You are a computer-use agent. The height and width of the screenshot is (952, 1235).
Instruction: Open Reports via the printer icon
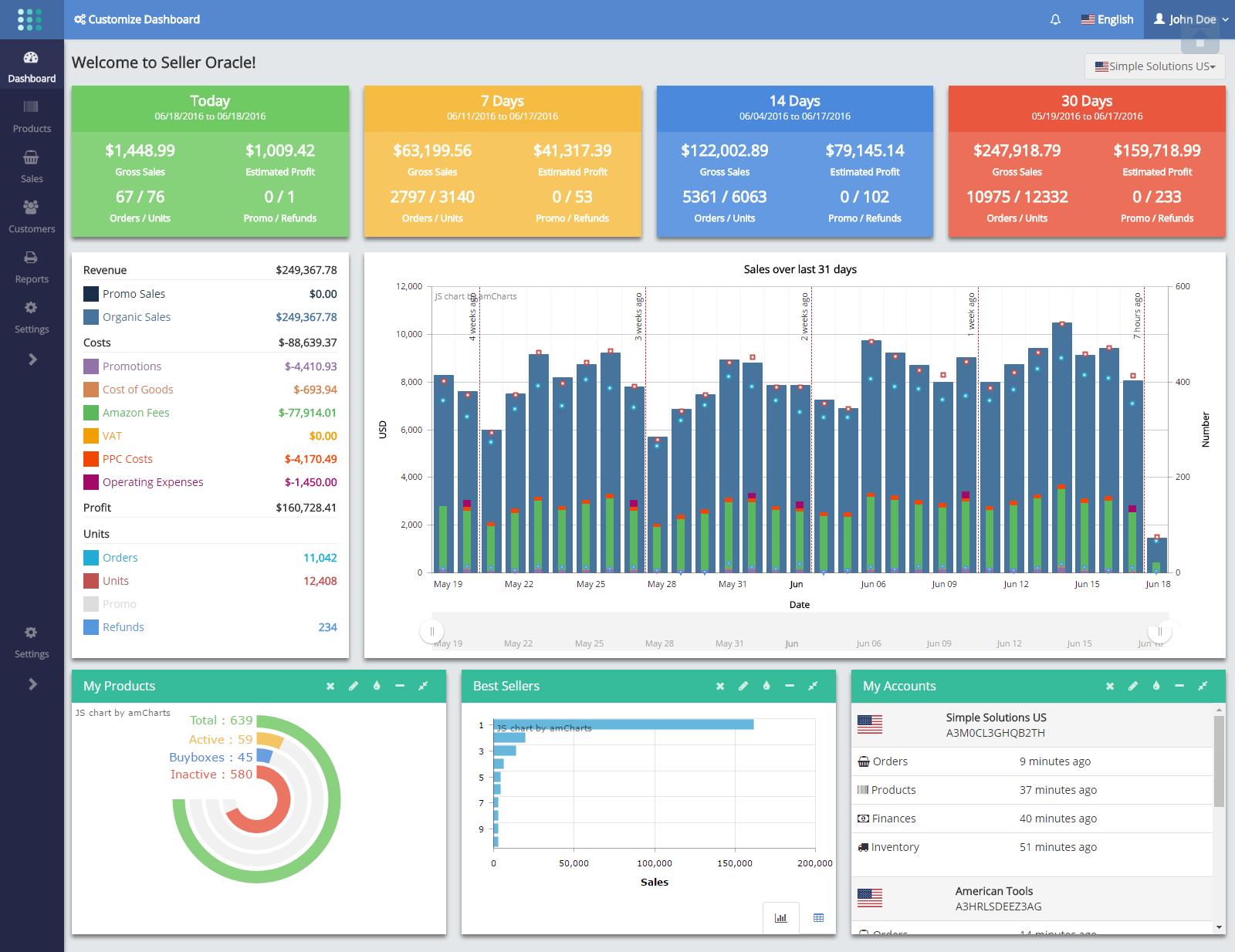click(32, 266)
